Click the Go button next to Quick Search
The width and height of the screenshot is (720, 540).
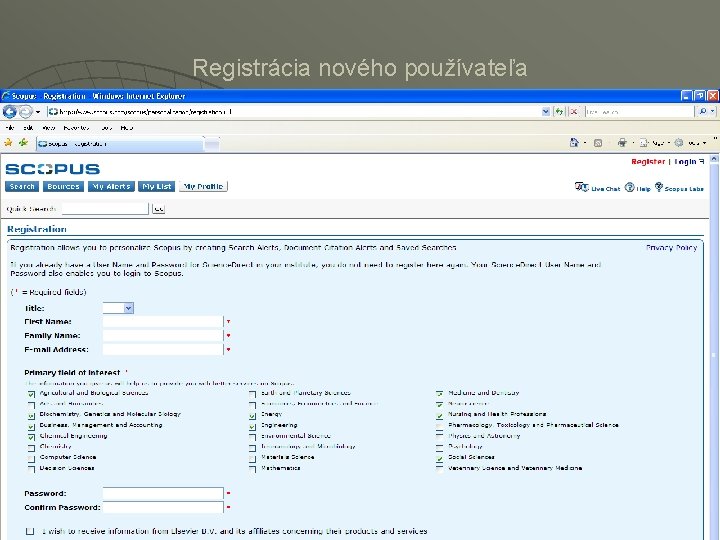[158, 209]
